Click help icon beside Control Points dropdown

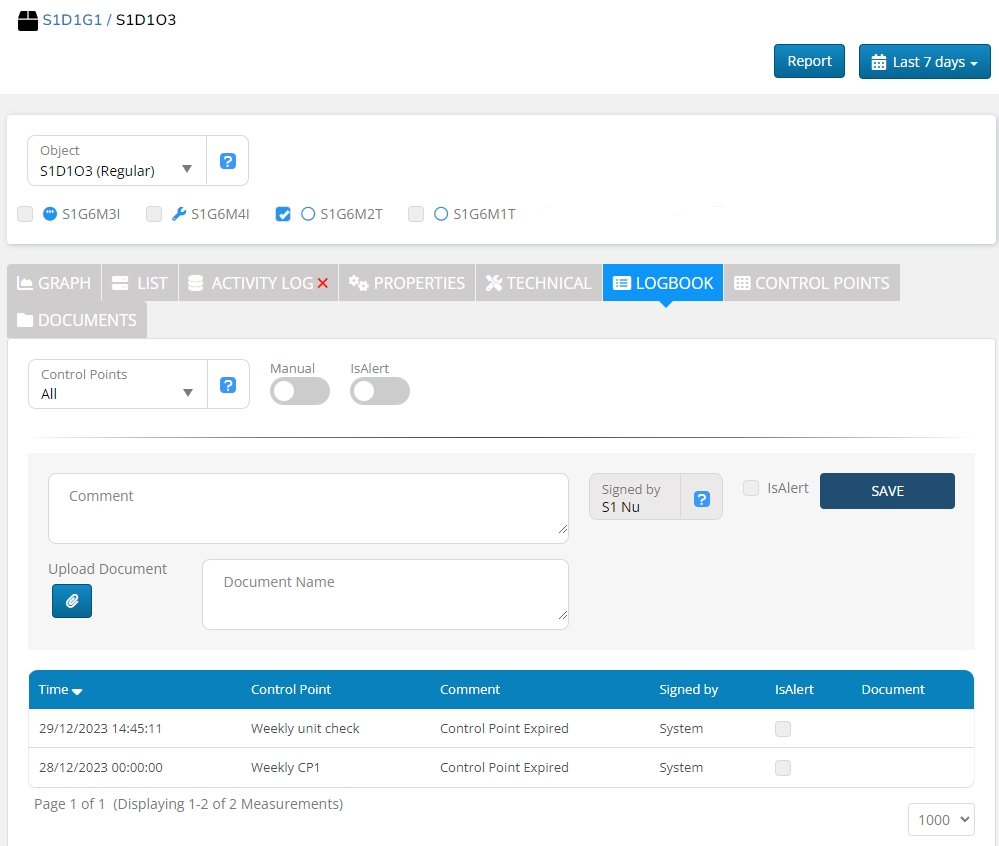(228, 384)
